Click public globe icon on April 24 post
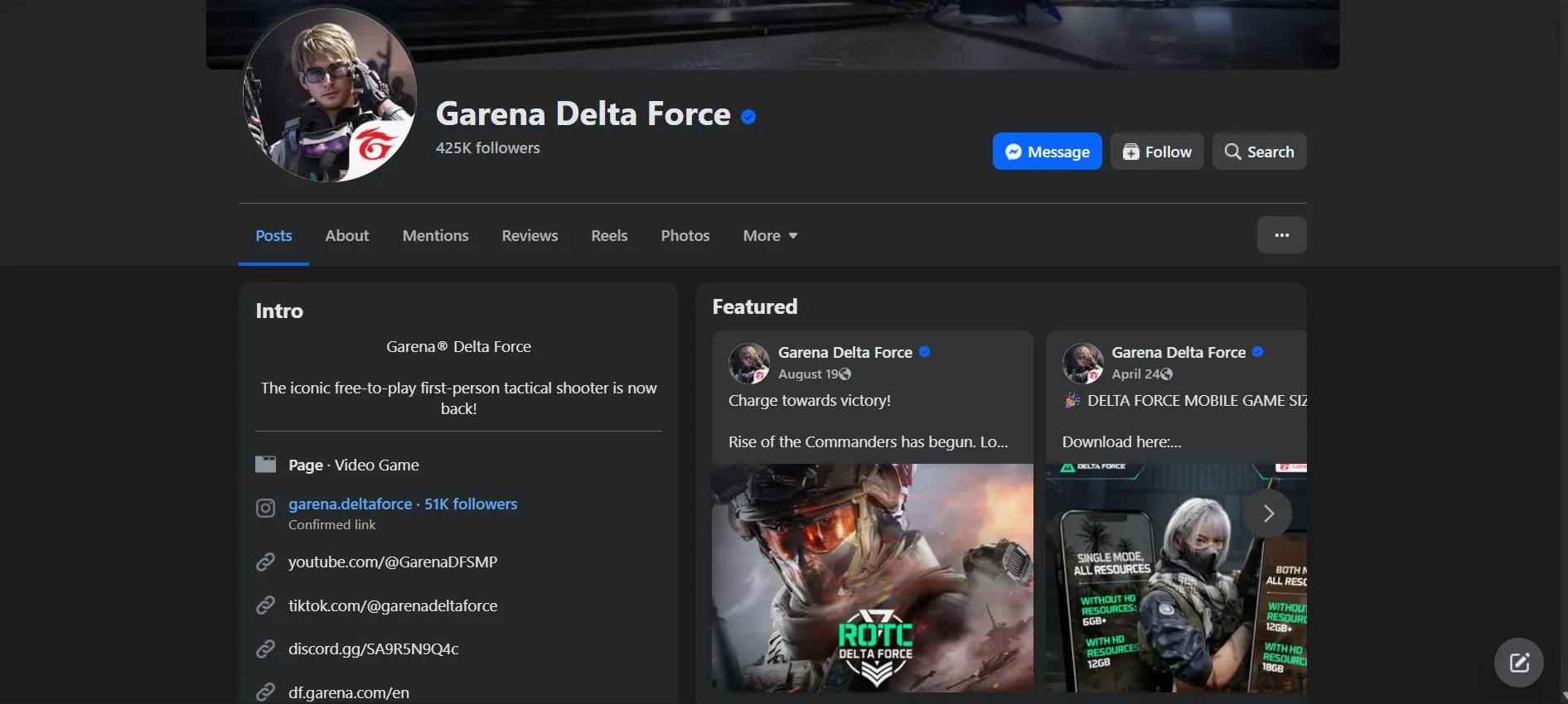This screenshot has width=1568, height=704. point(1167,374)
